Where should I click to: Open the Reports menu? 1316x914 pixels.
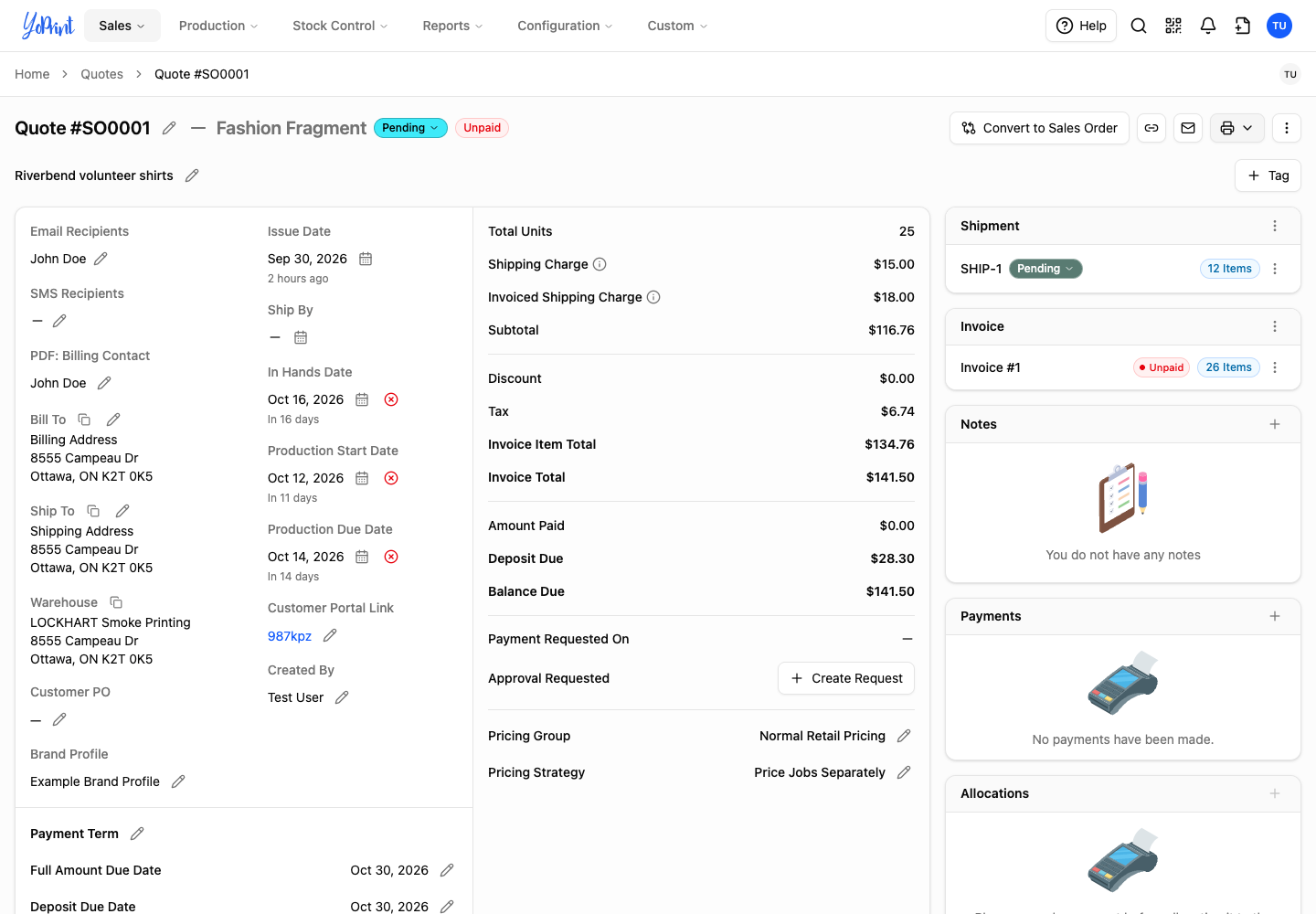452,26
